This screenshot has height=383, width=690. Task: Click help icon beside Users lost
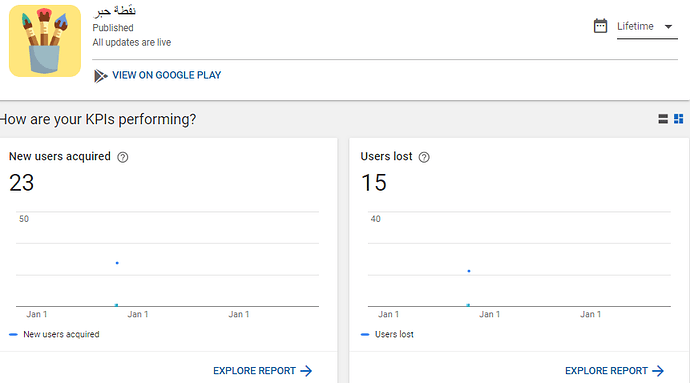(424, 157)
